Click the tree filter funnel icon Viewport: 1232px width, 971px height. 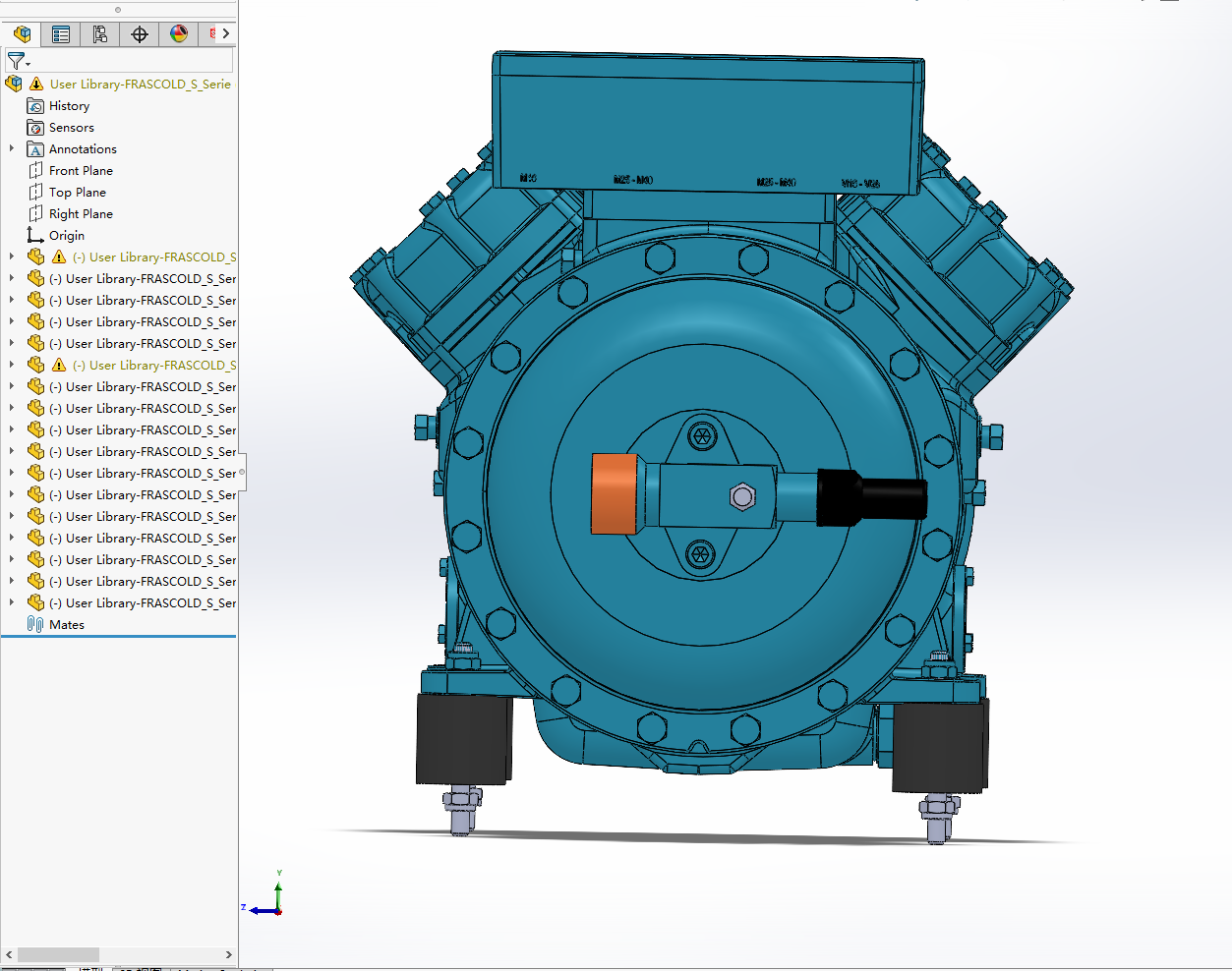tap(17, 61)
